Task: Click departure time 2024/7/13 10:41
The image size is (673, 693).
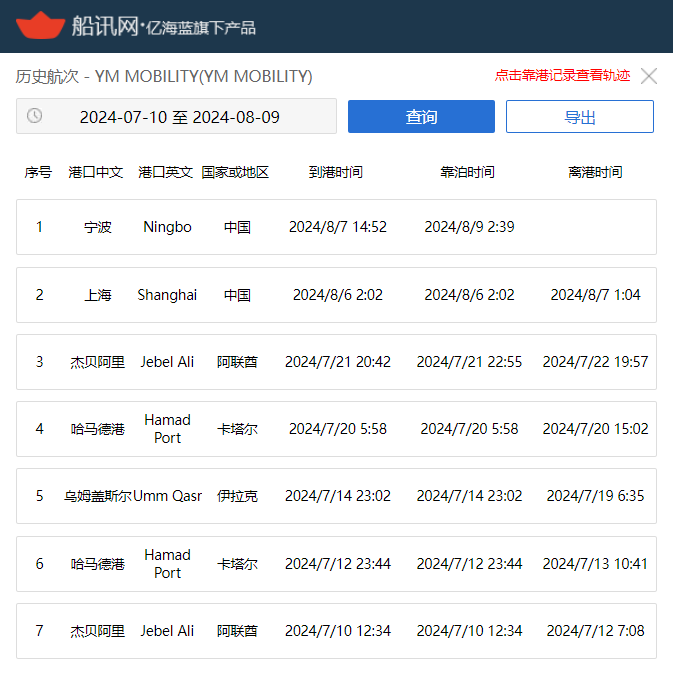Action: point(595,564)
